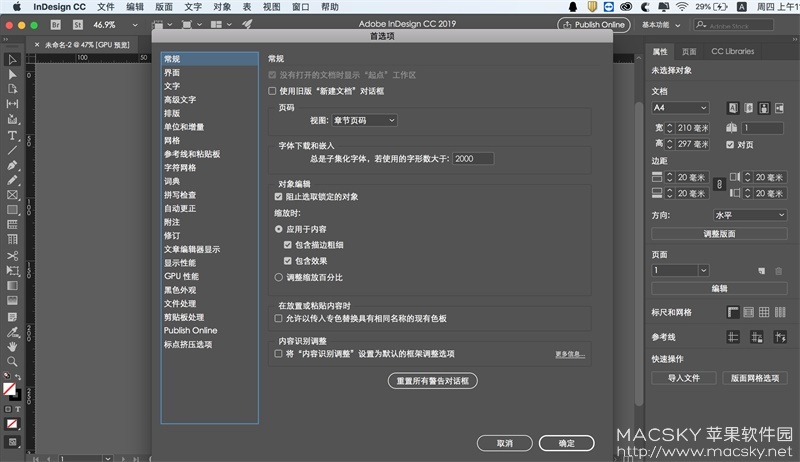Click the 高 height stepper arrows
Image resolution: width=800 pixels, height=462 pixels.
pos(670,144)
